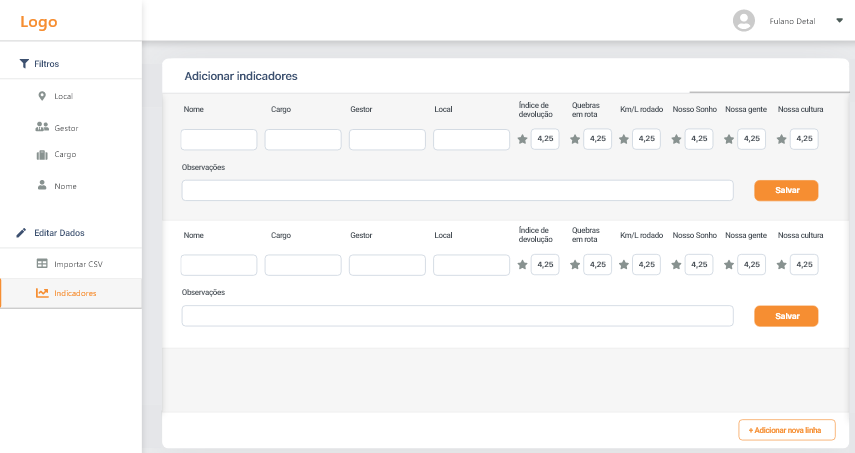Click the second row Salvar button
Image resolution: width=855 pixels, height=453 pixels.
pos(786,316)
